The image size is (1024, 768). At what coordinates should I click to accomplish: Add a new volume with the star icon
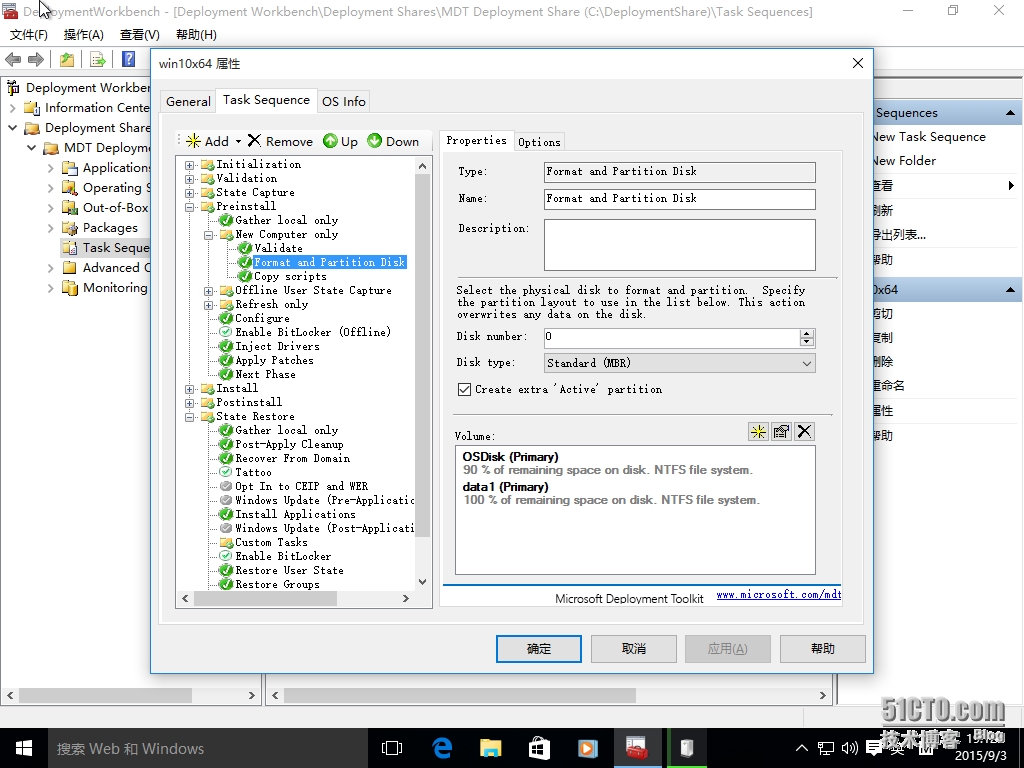(758, 432)
